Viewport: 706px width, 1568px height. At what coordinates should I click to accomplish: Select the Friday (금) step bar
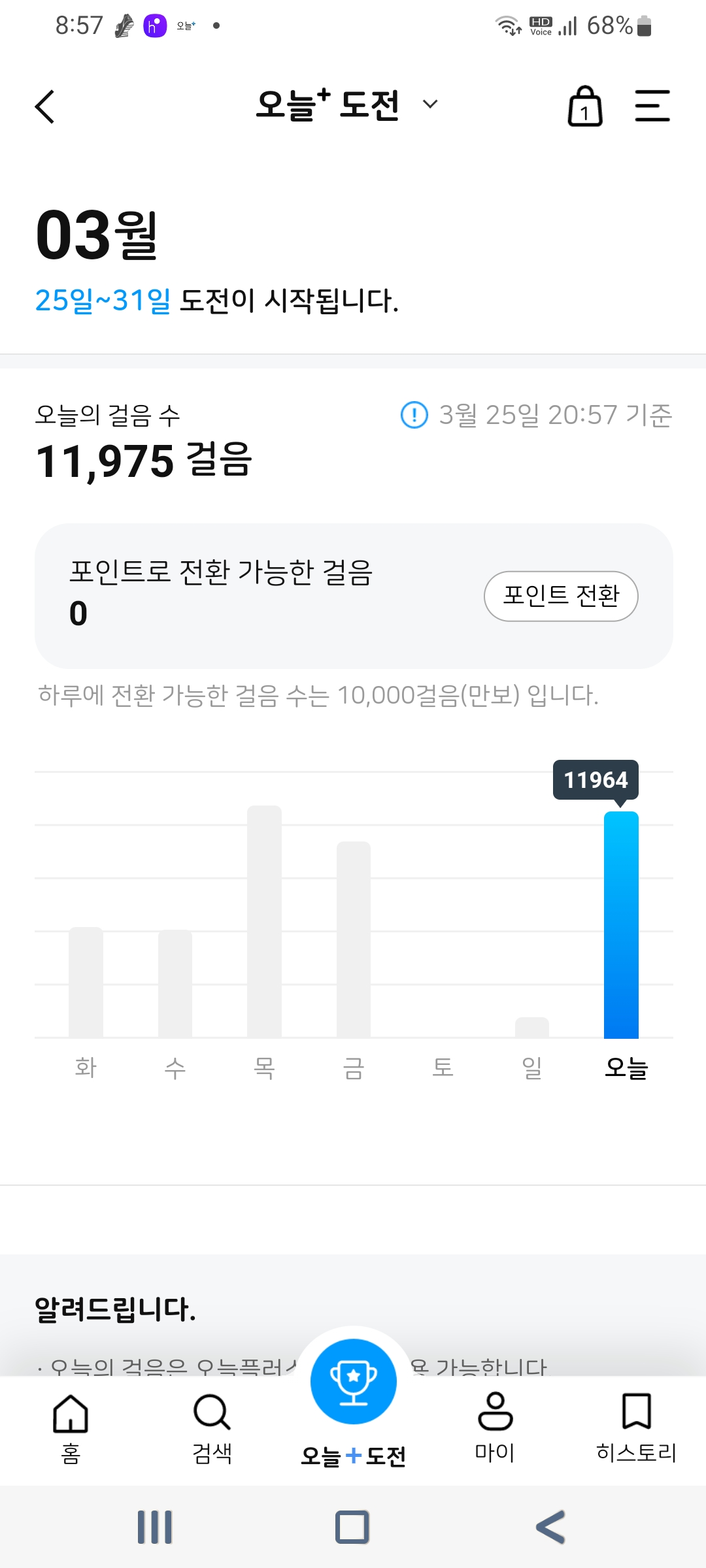tap(353, 939)
